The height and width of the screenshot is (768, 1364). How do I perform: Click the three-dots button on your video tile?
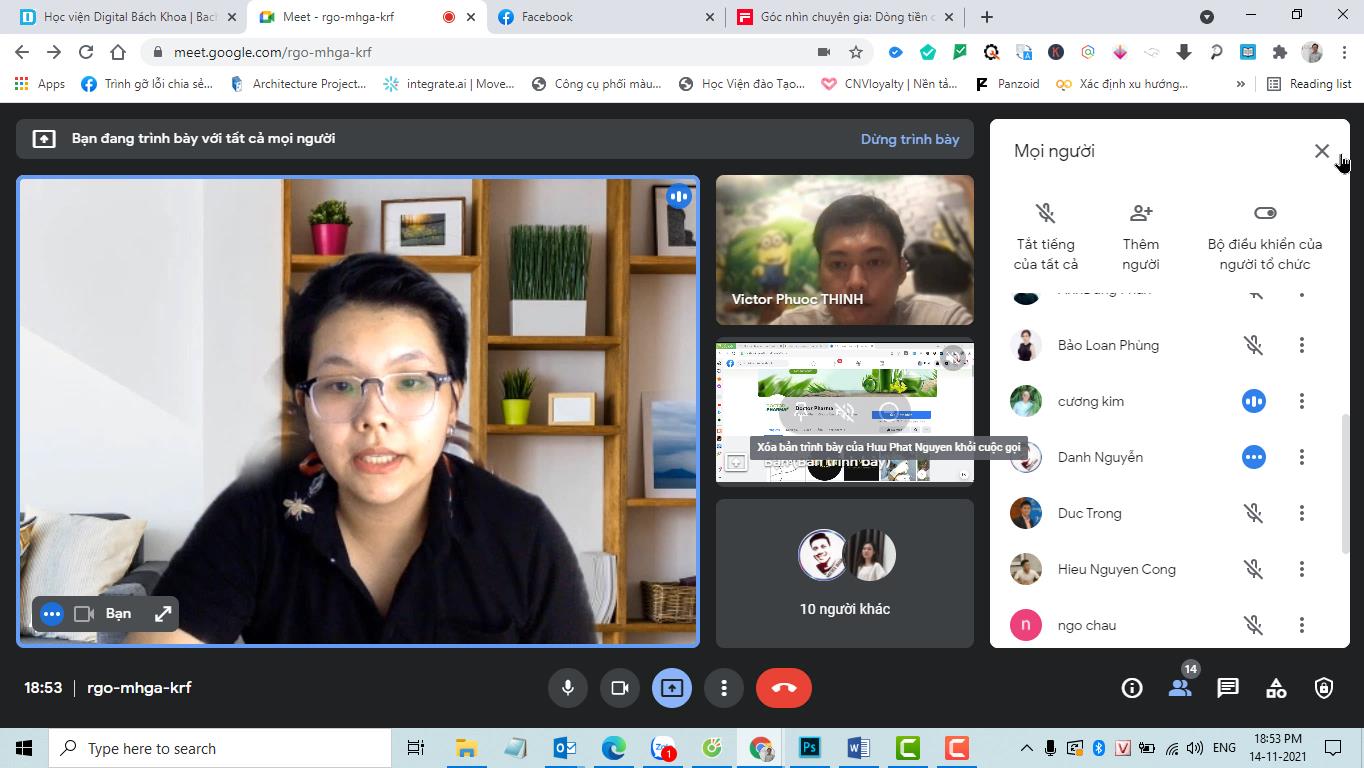52,614
